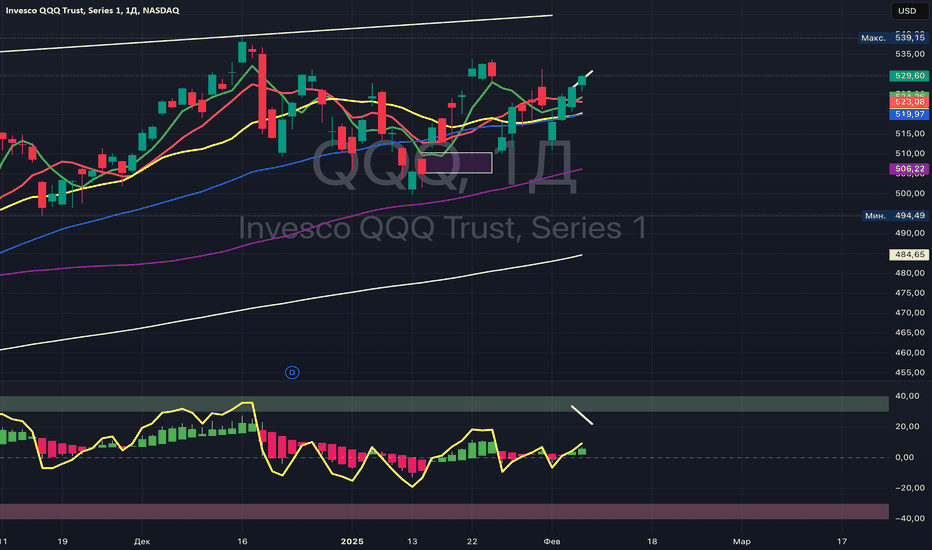The height and width of the screenshot is (550, 932).
Task: Click the cream 484,65 trendline price label
Action: coord(907,255)
